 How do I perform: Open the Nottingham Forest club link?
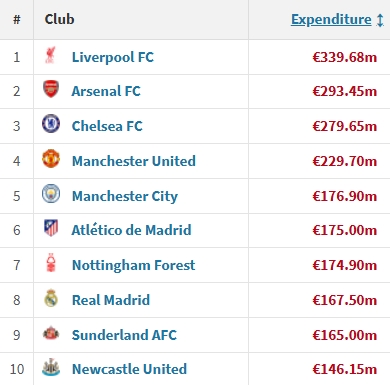click(x=133, y=265)
